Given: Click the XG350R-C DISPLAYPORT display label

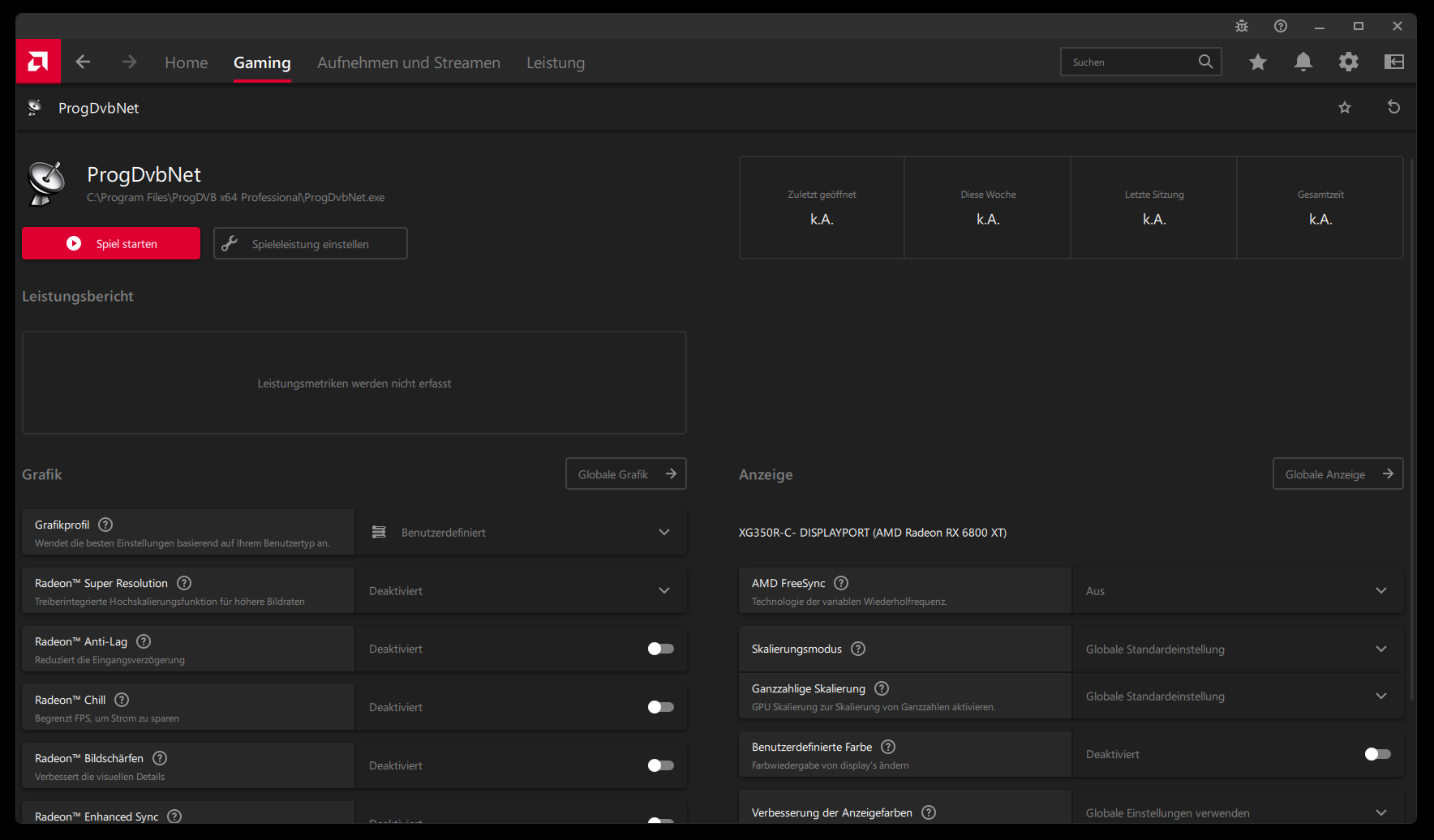Looking at the screenshot, I should [873, 533].
